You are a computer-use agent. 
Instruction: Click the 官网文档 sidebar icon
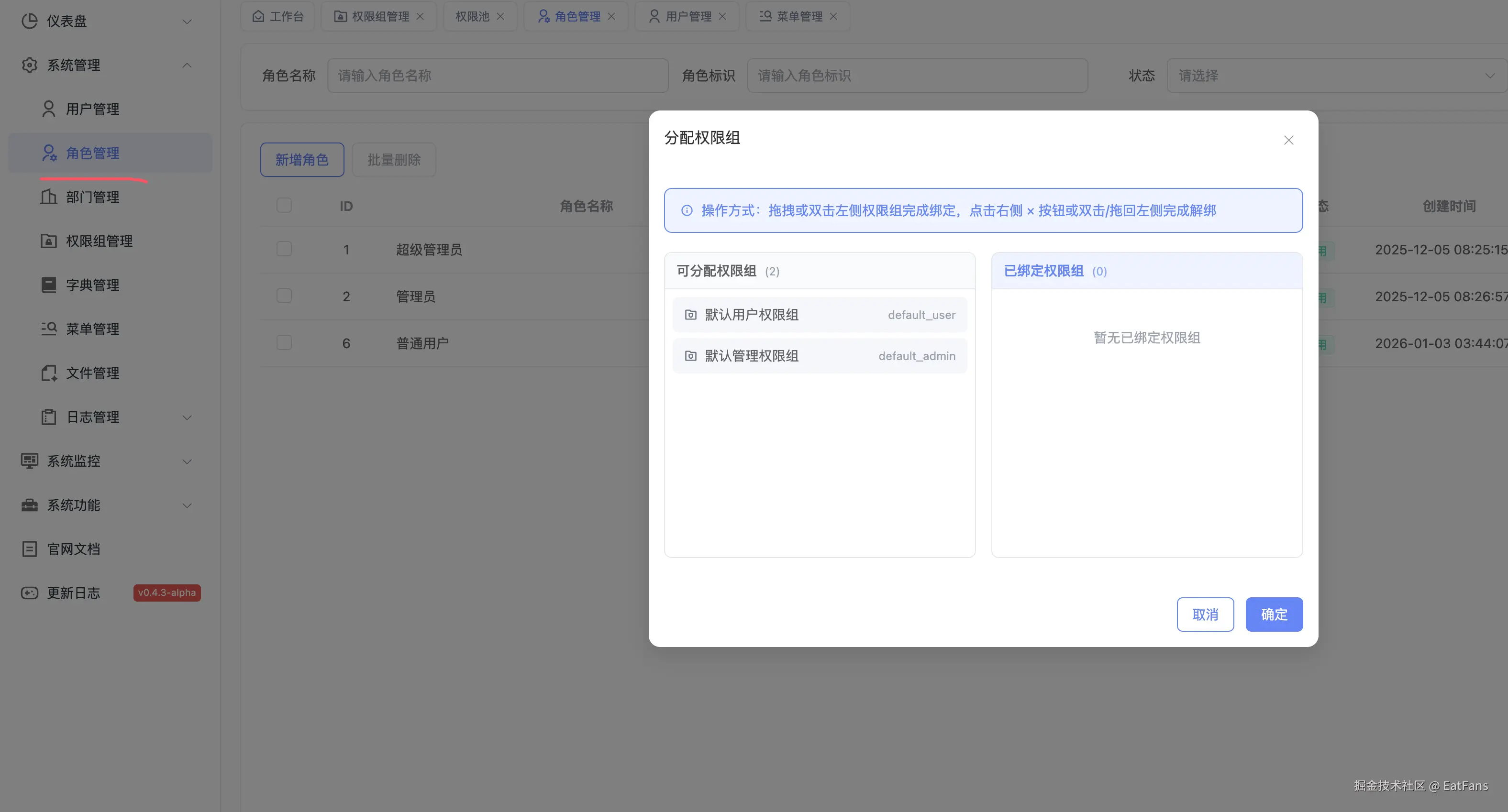[x=29, y=549]
